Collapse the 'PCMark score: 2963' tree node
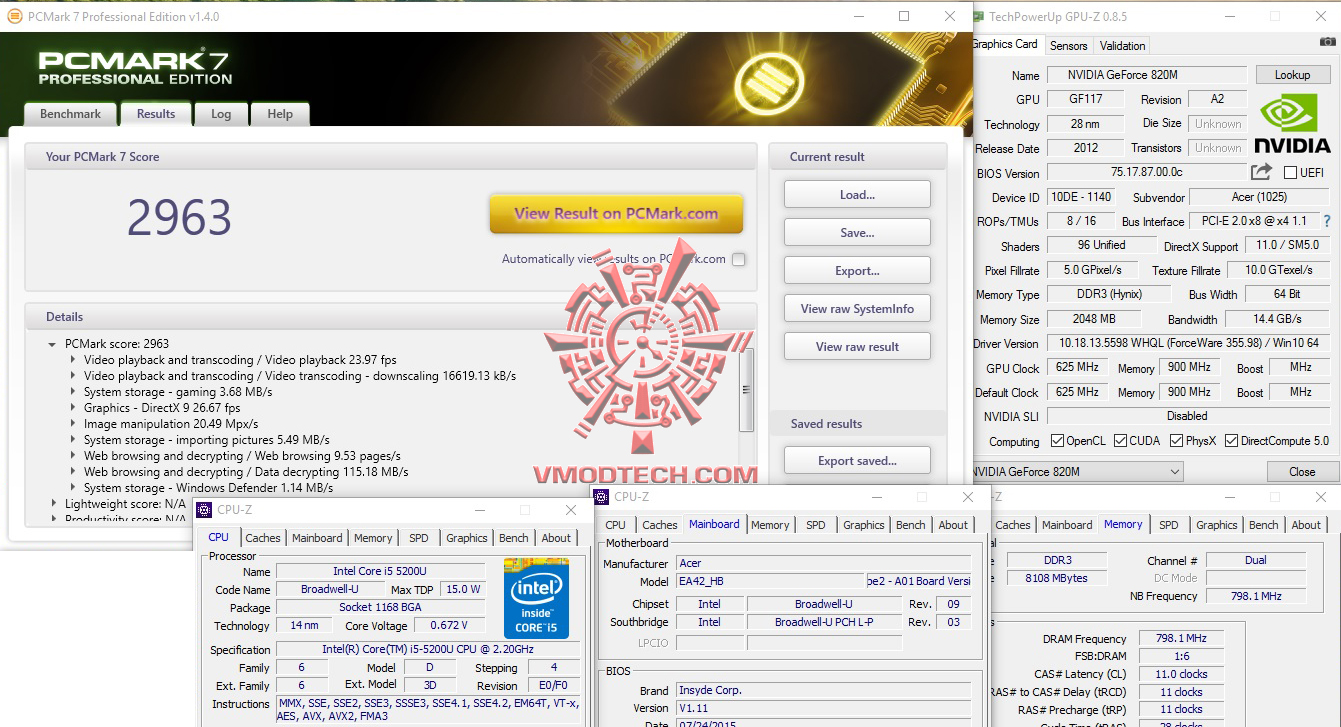Screen dimensions: 1341x727 coord(52,344)
